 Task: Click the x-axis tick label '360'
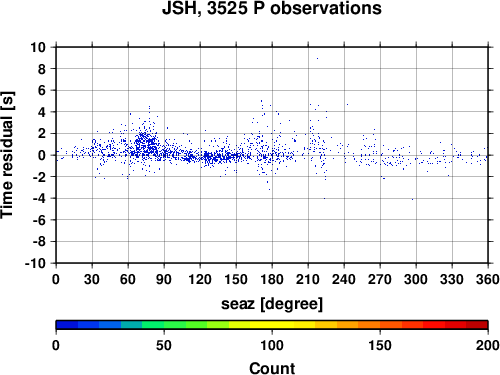(488, 279)
